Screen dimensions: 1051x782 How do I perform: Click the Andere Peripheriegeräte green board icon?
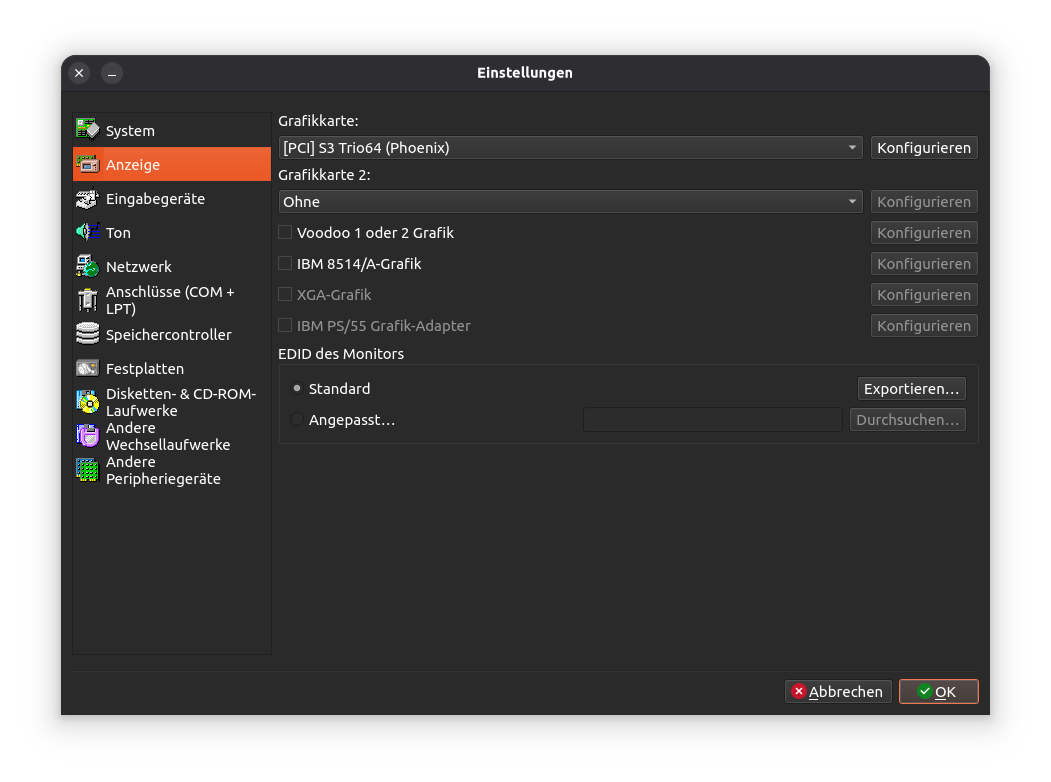[87, 470]
